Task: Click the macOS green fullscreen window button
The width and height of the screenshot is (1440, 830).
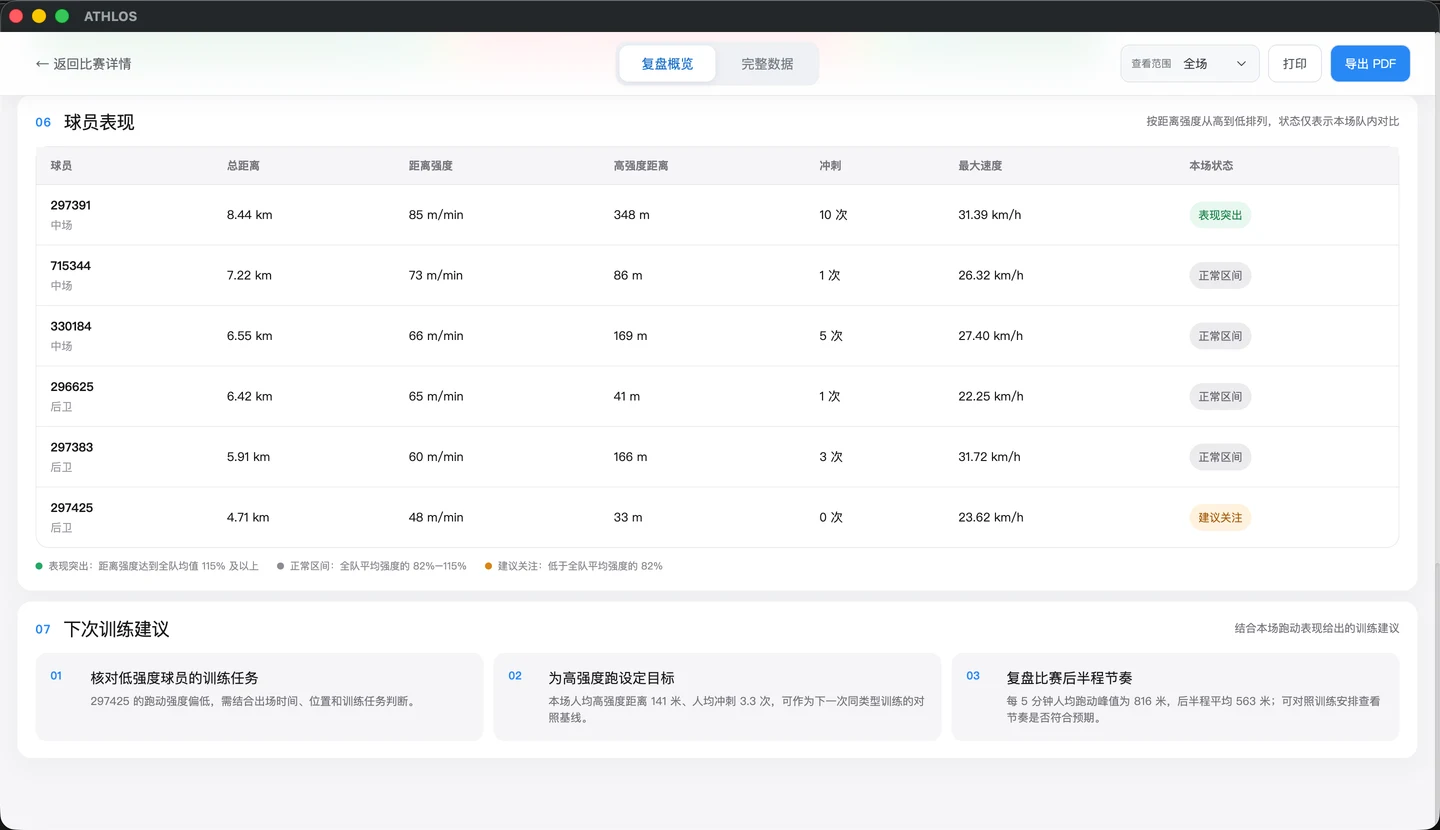Action: click(62, 16)
